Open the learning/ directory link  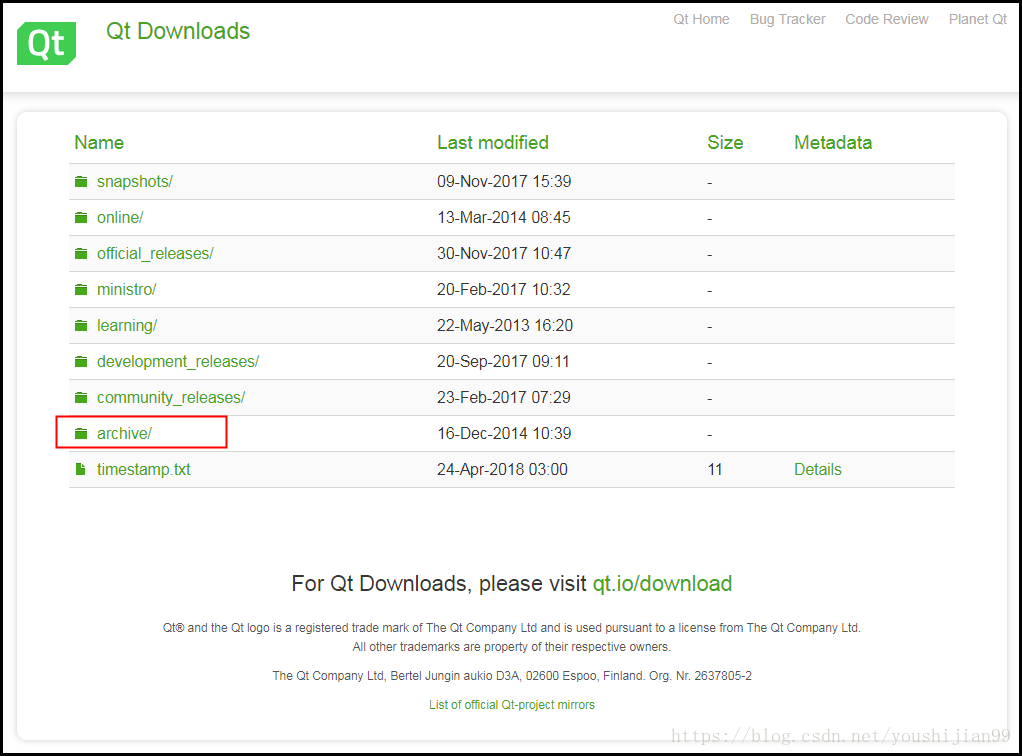(127, 325)
